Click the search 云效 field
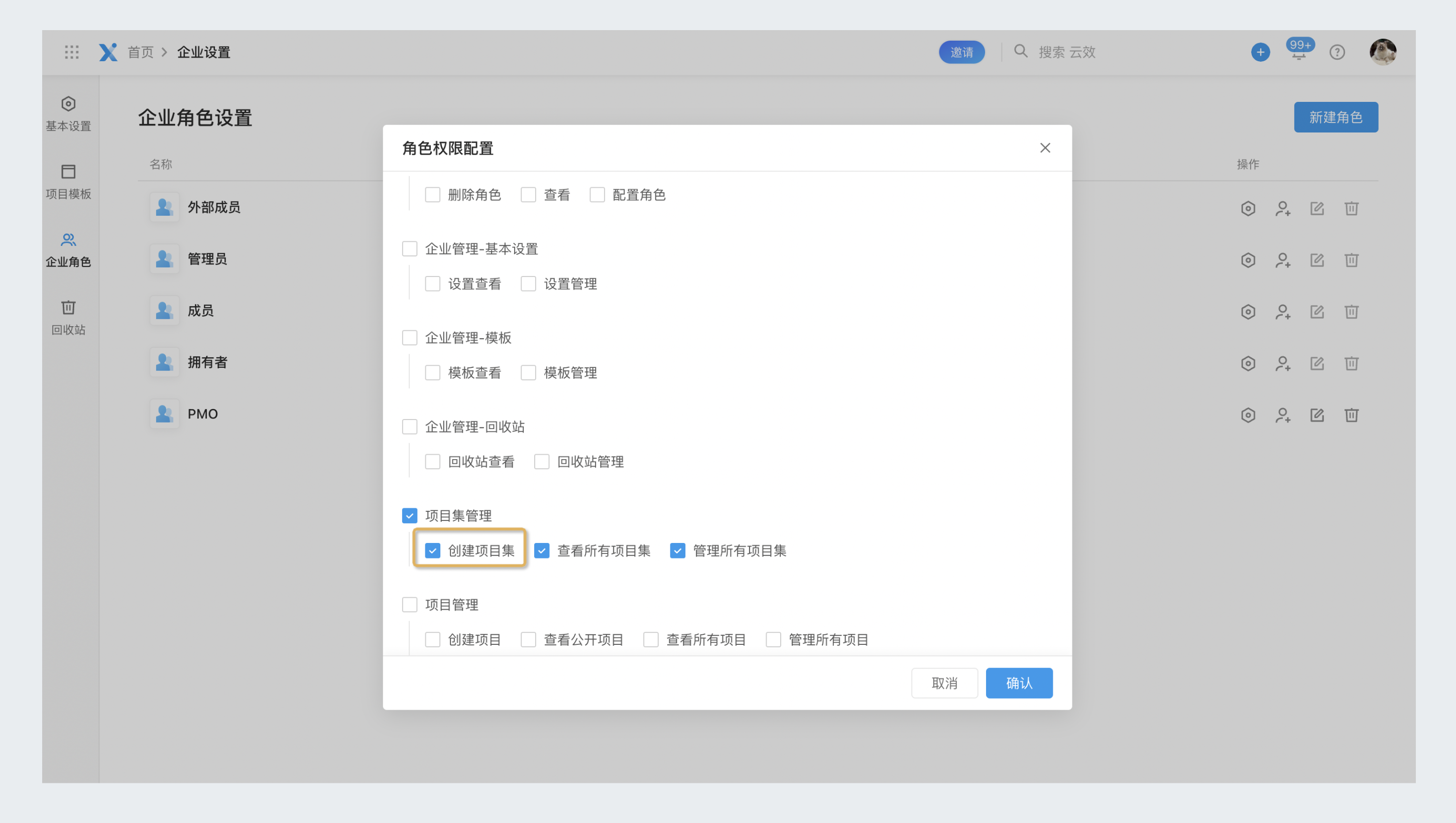Viewport: 1456px width, 823px height. [x=1066, y=52]
